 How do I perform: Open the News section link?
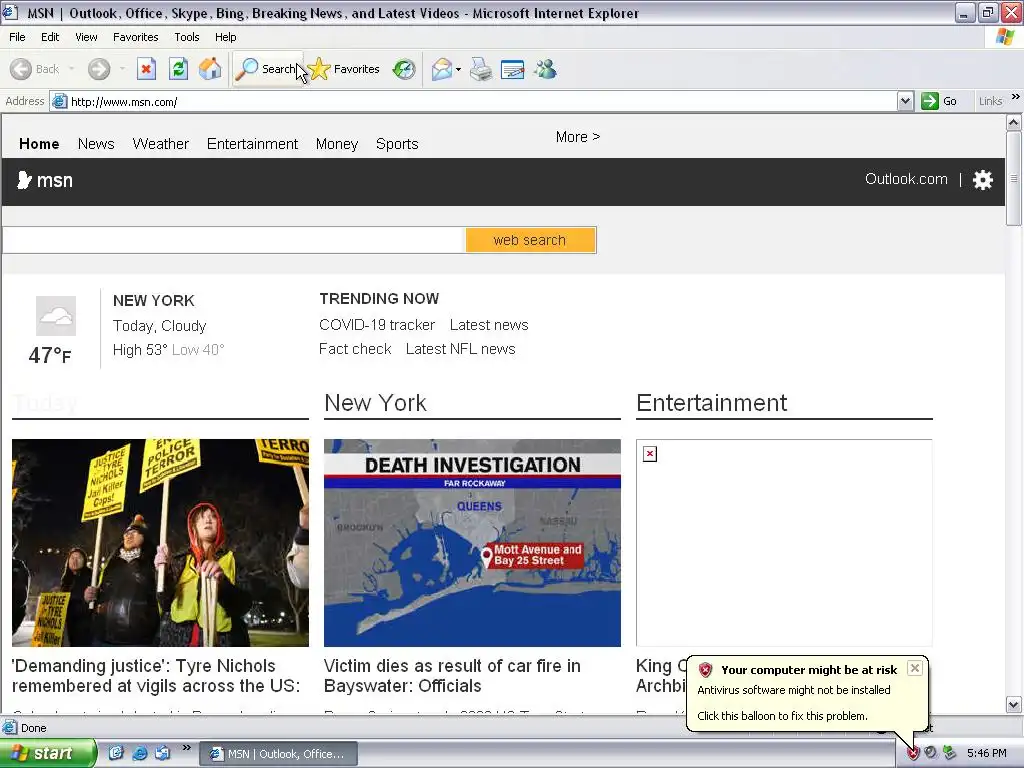[x=96, y=144]
